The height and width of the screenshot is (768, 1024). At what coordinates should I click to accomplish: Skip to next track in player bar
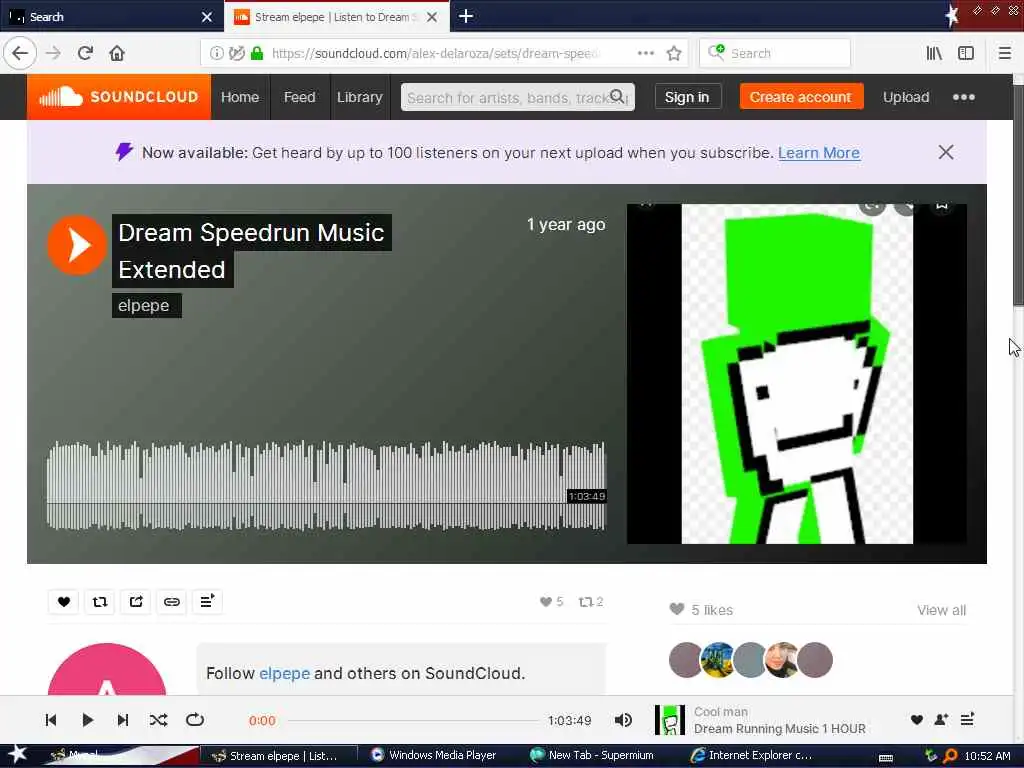pos(123,720)
